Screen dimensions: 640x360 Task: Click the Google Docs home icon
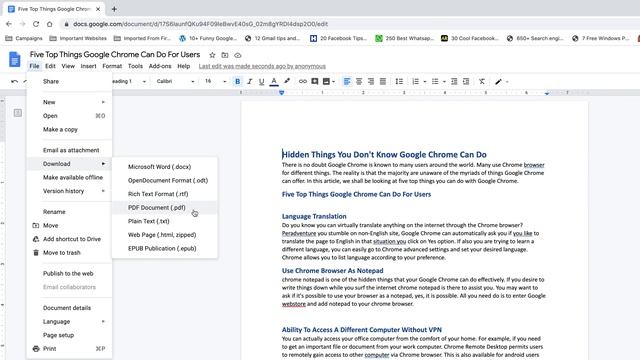(15, 59)
